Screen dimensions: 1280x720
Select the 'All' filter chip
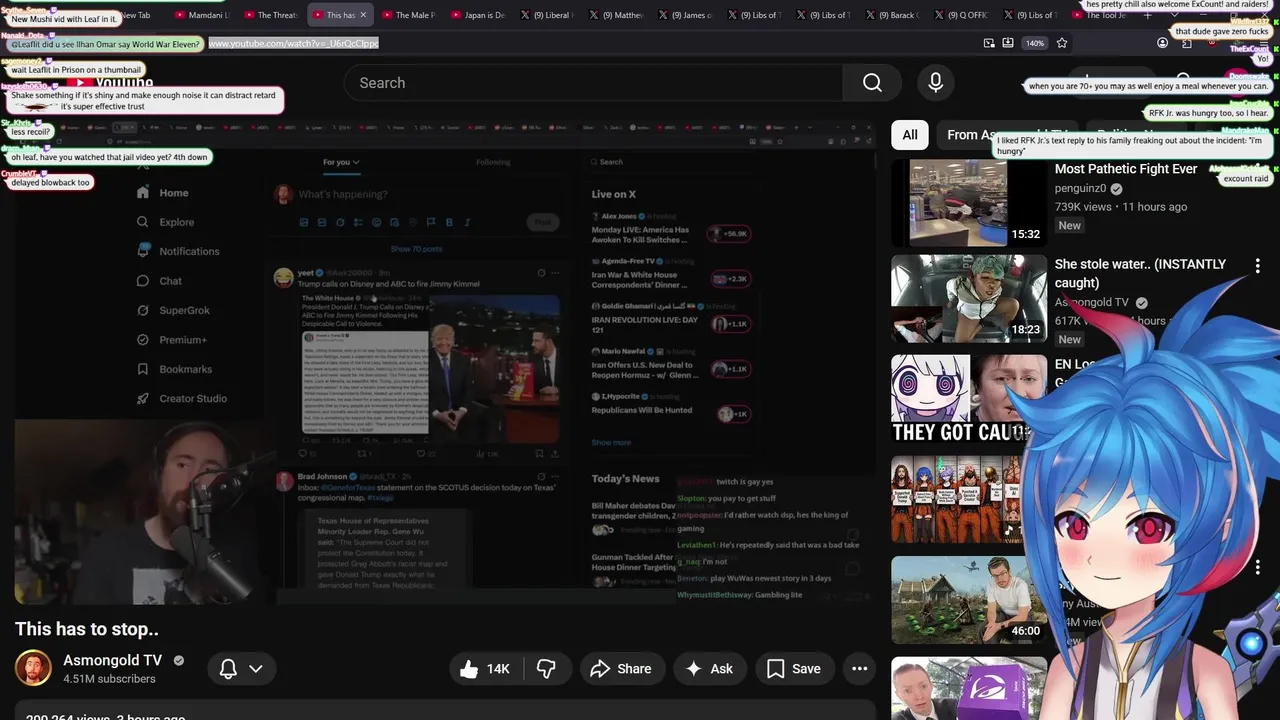coord(910,135)
